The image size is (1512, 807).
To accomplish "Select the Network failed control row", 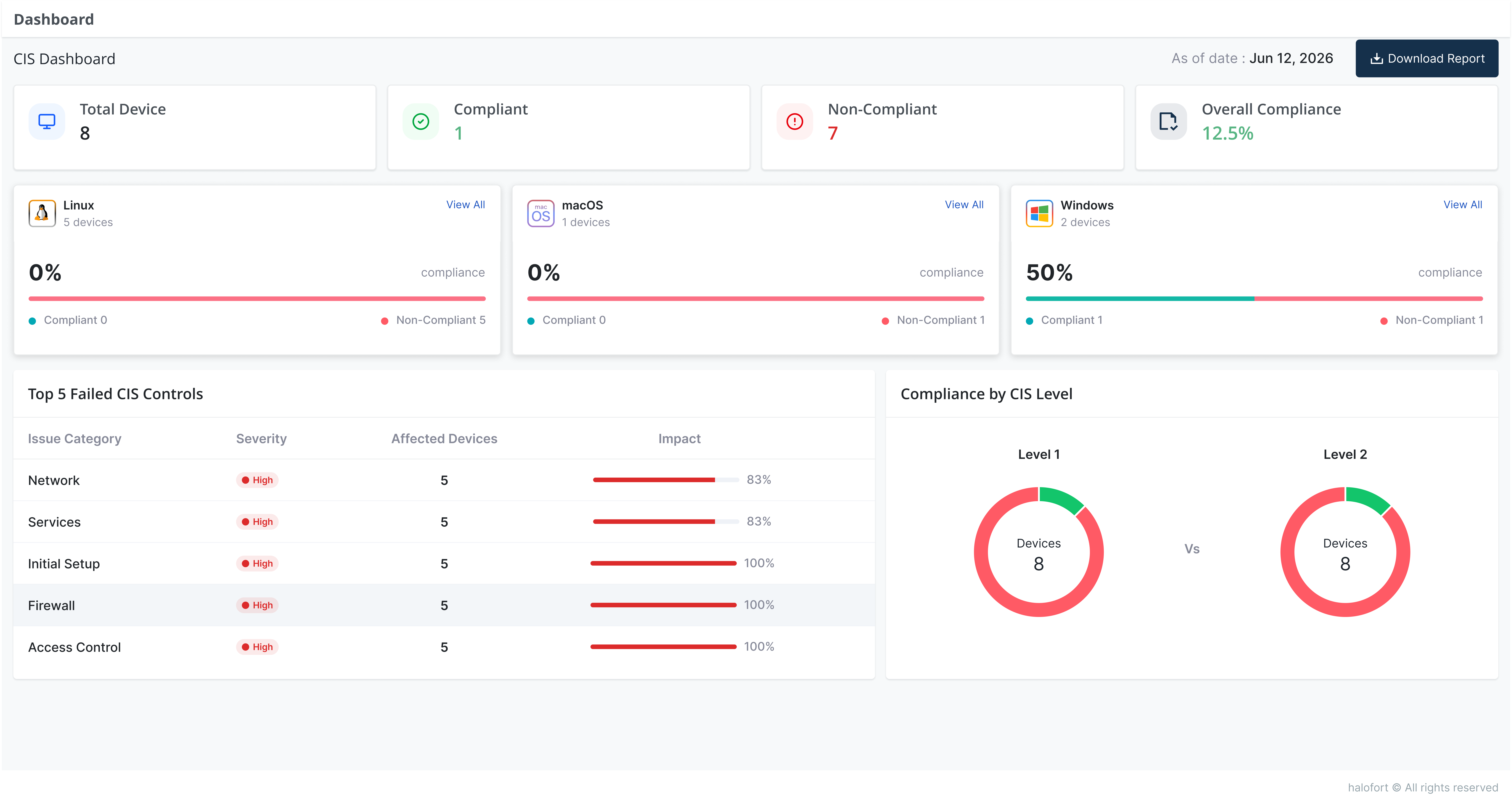I will 444,480.
